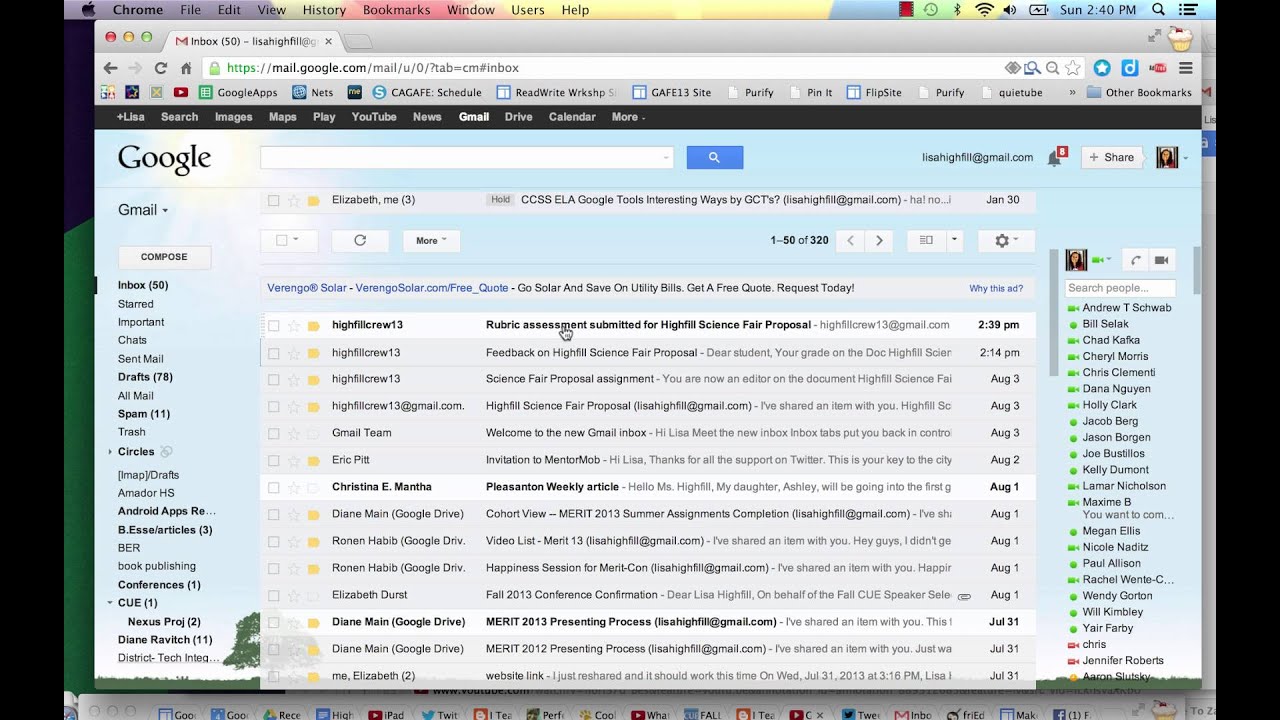The height and width of the screenshot is (720, 1280).
Task: Show search options arrow in Gmail search box
Action: [666, 157]
